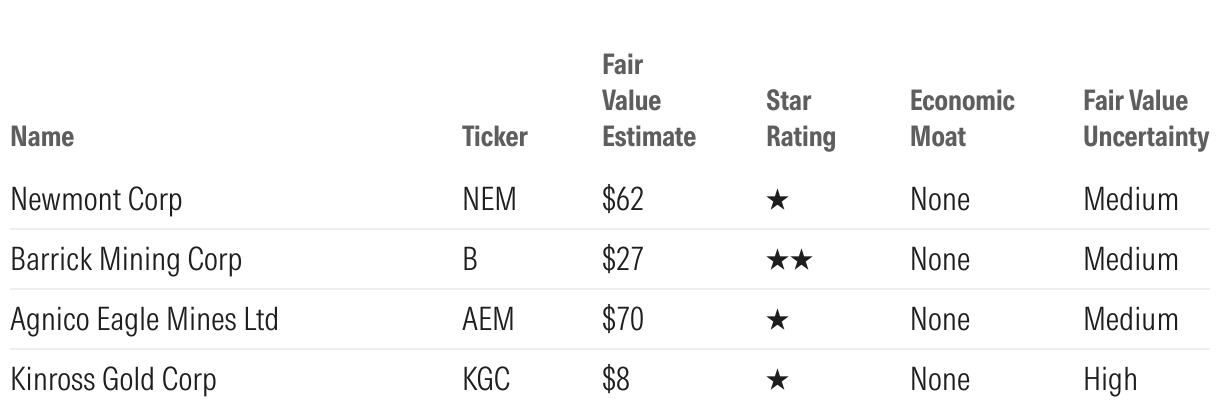Click Barrick Mining Corp's two-star rating

tap(789, 261)
